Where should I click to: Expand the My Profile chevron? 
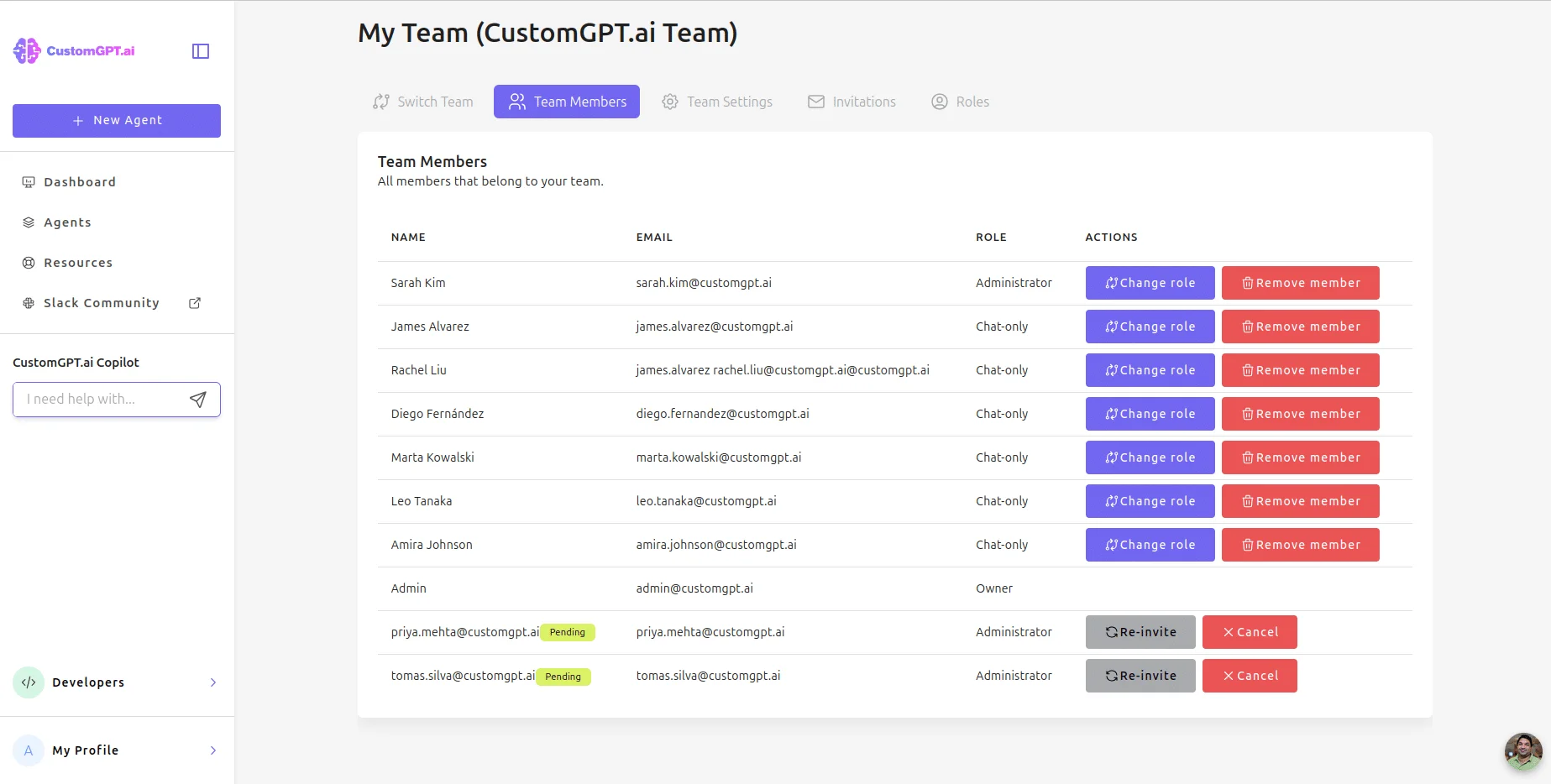coord(213,750)
